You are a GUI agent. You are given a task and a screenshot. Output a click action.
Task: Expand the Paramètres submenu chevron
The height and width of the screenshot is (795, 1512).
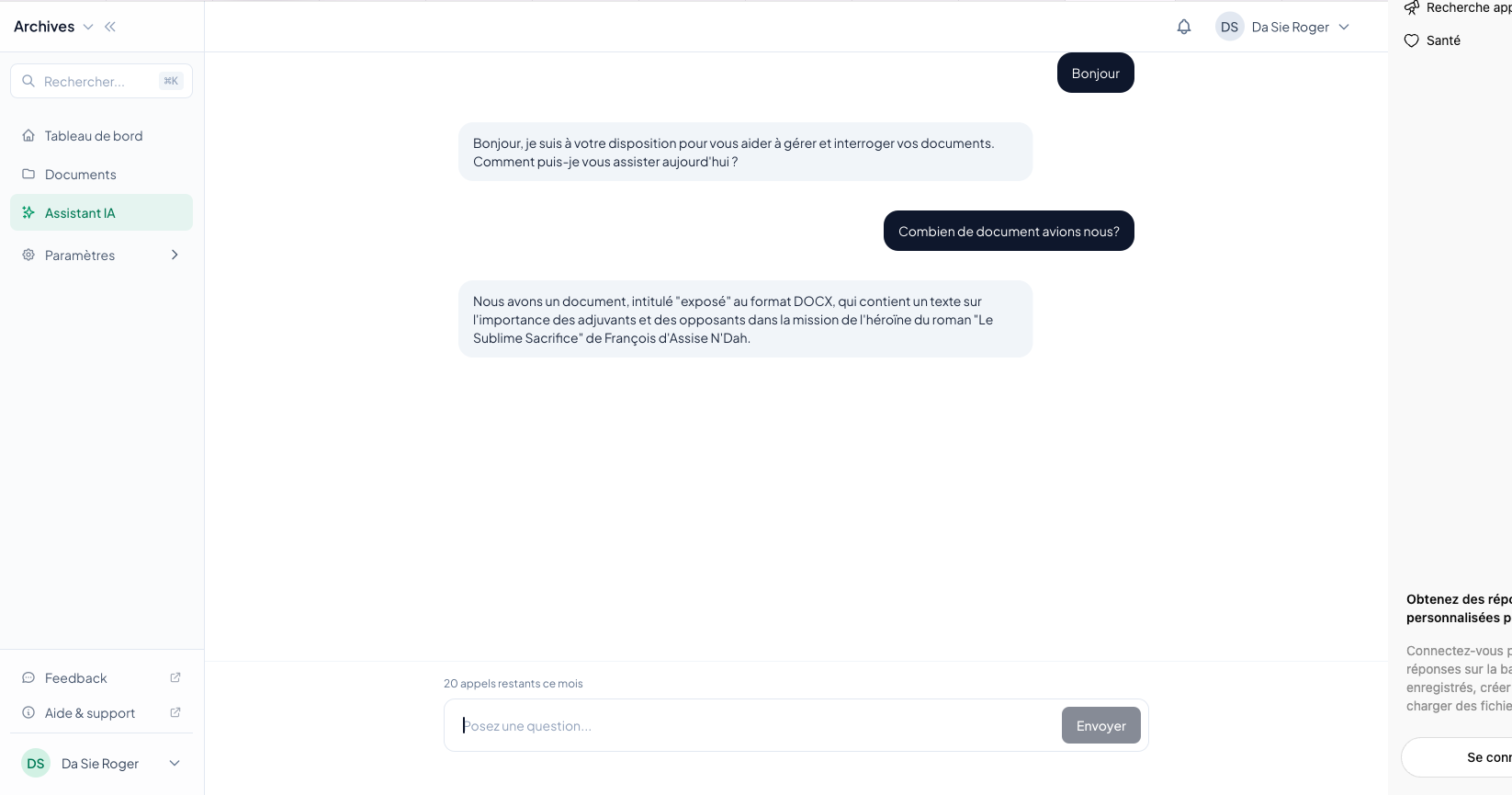click(175, 256)
